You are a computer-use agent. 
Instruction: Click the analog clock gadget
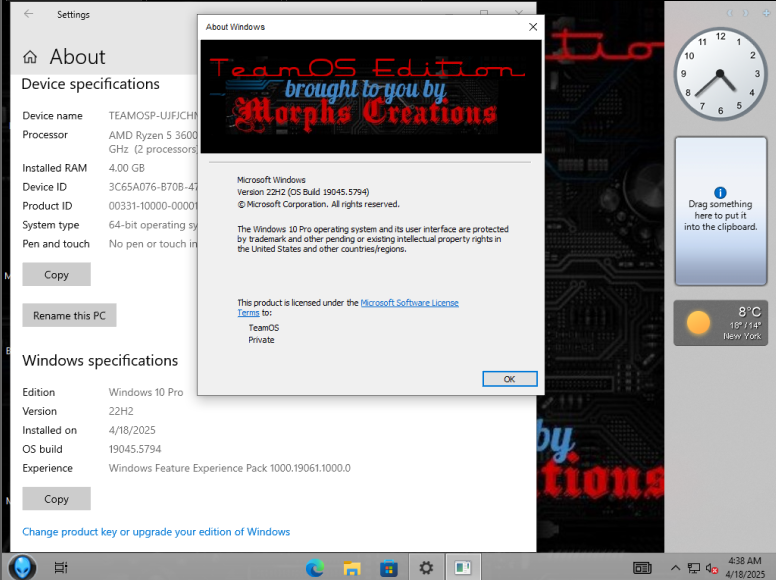tap(720, 74)
